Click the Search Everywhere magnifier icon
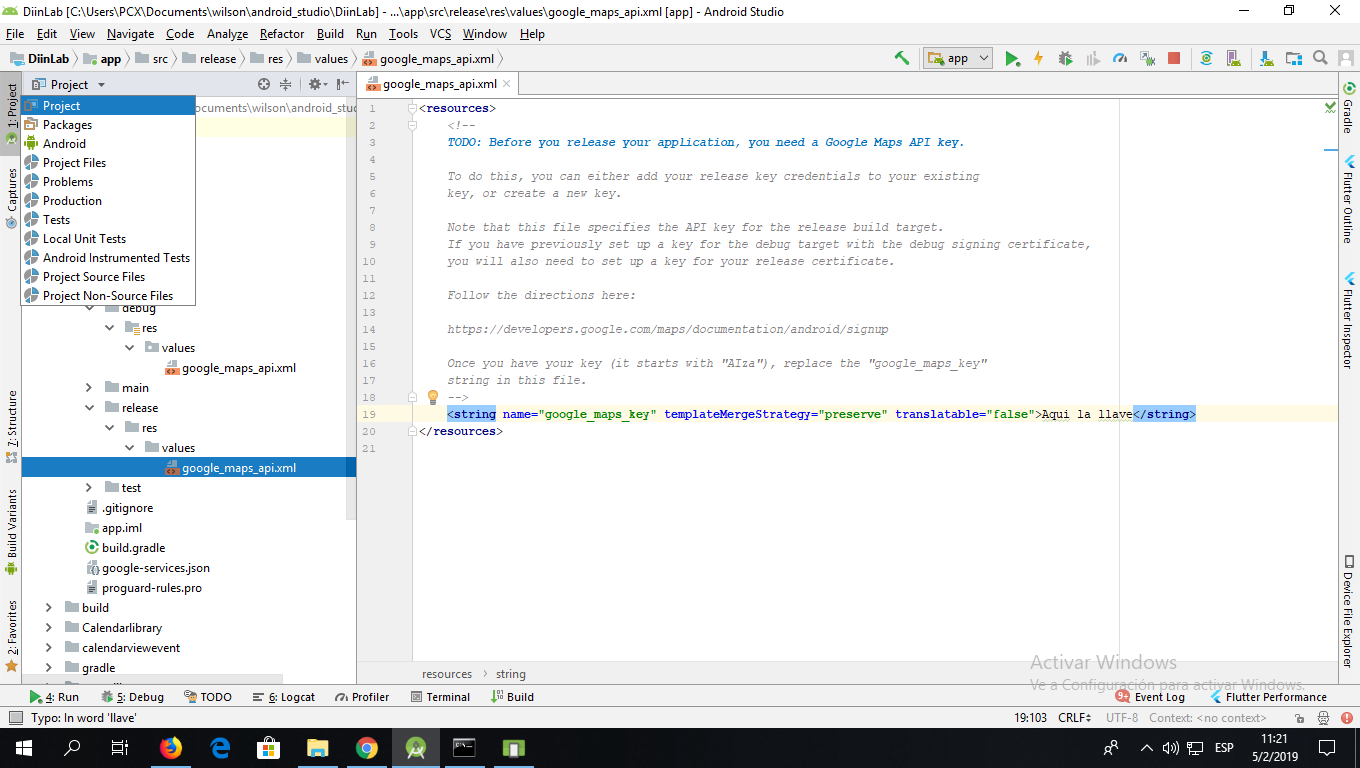Image resolution: width=1360 pixels, height=768 pixels. [x=1320, y=58]
